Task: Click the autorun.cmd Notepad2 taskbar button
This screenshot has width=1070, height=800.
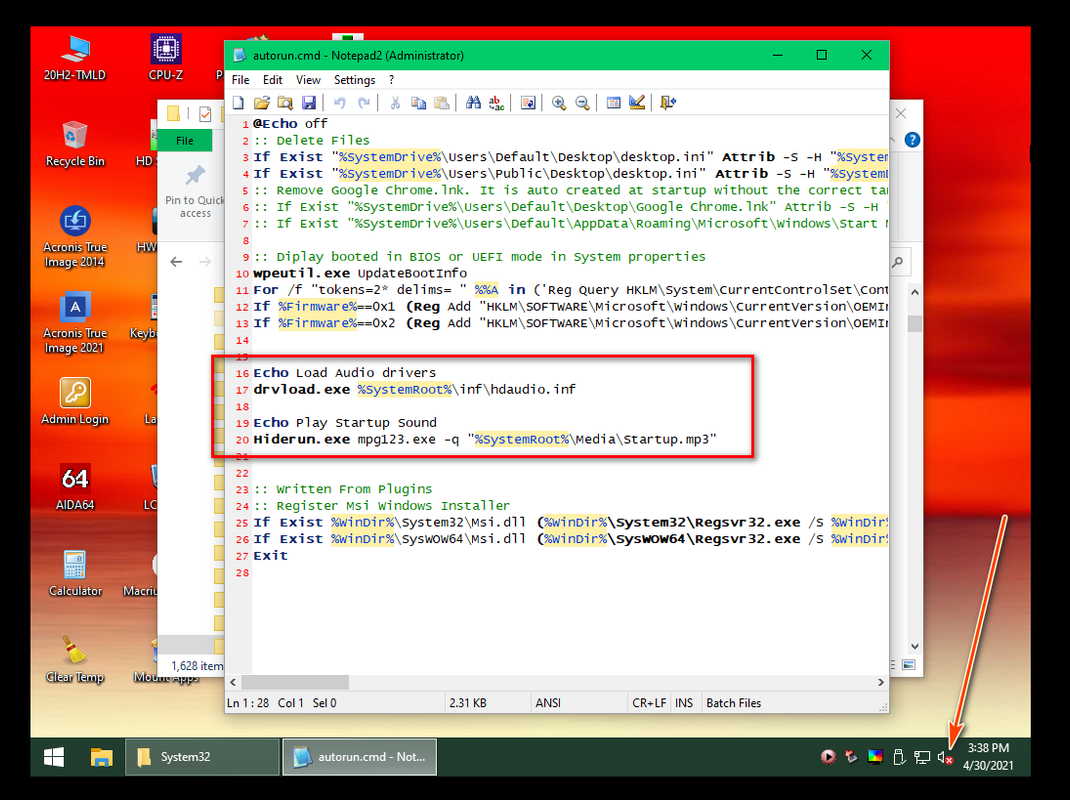Action: [x=360, y=756]
